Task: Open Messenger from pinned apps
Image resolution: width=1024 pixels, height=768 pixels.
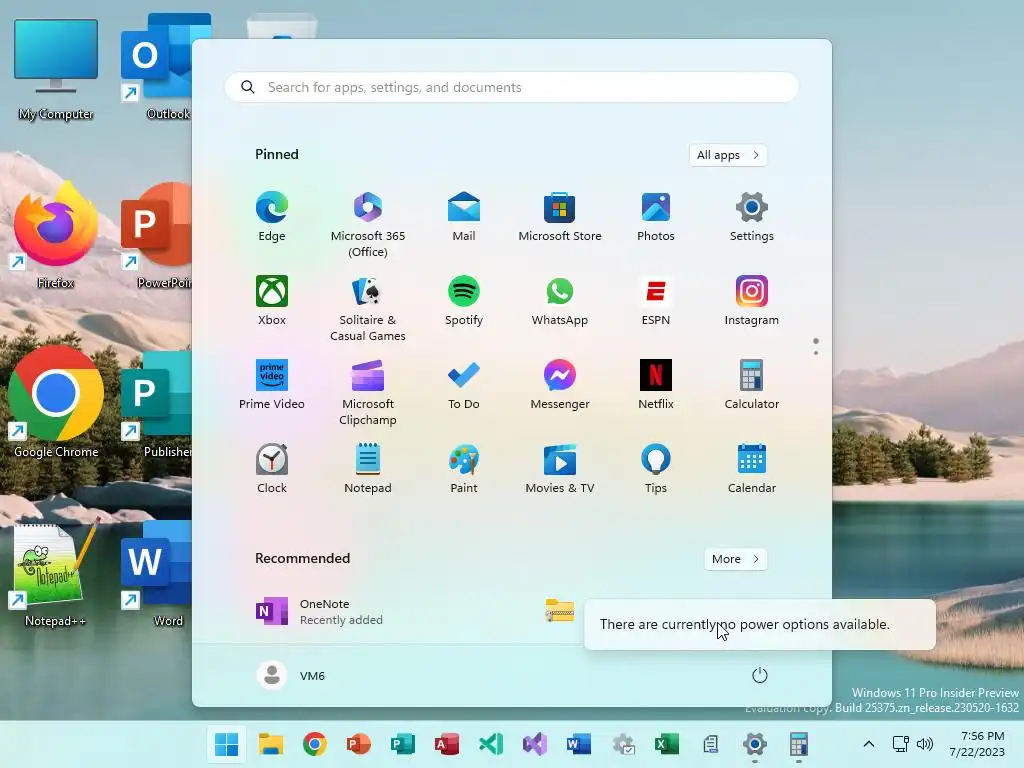Action: 560,385
